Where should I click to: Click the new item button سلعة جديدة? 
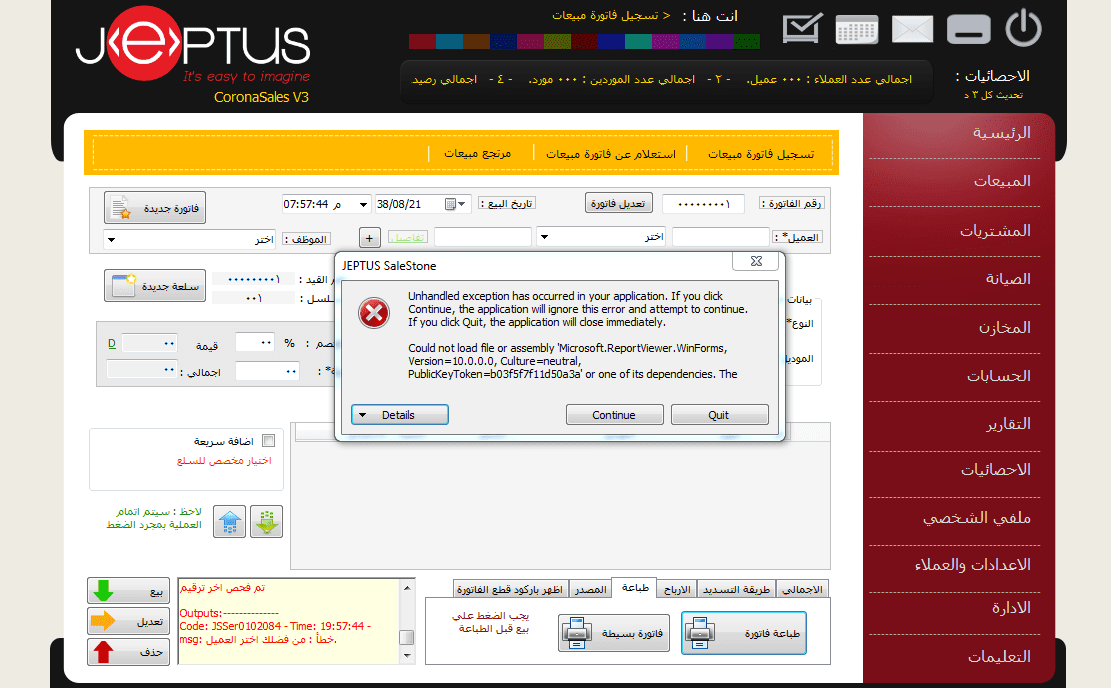coord(155,286)
